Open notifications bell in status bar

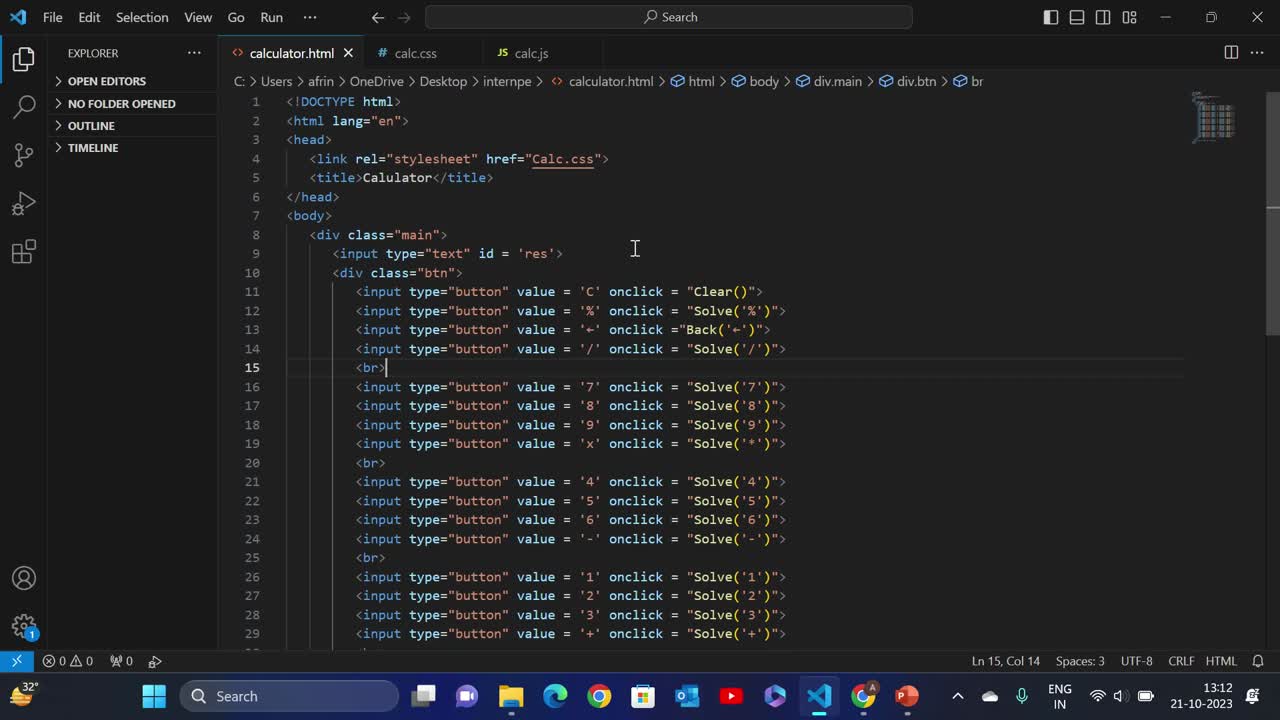click(x=1258, y=661)
